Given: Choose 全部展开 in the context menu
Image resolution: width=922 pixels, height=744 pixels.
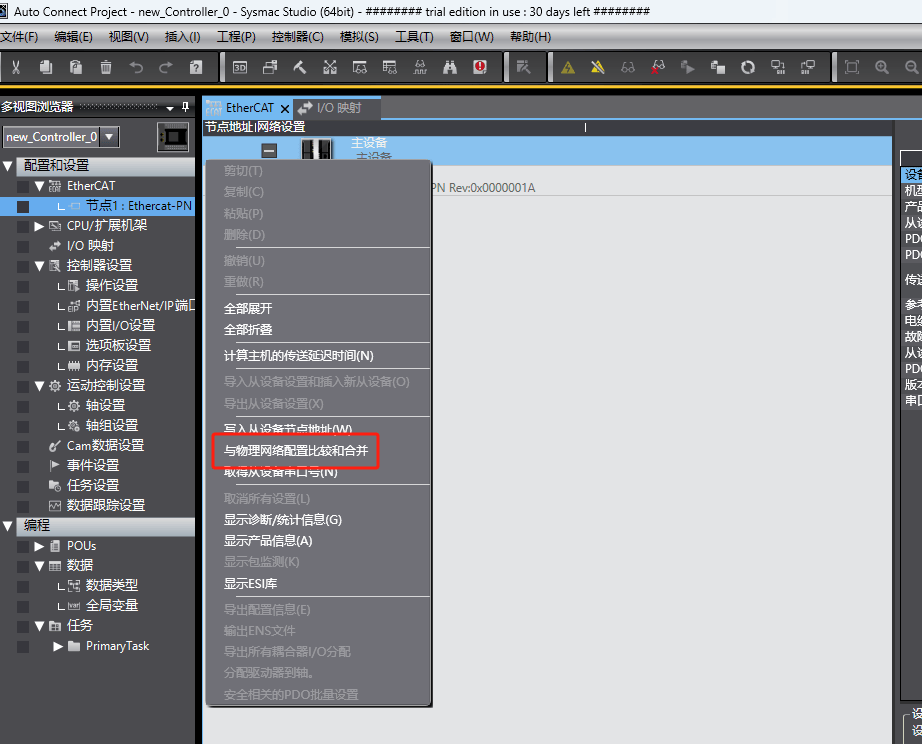Looking at the screenshot, I should tap(248, 309).
